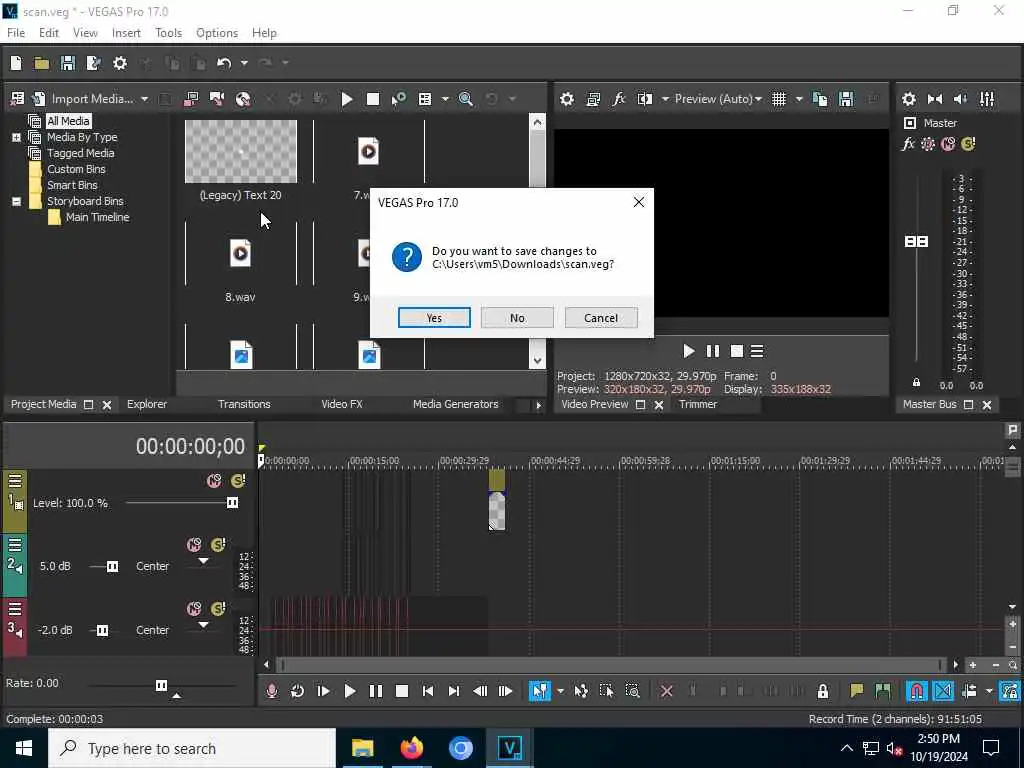
Task: Toggle Lock event padlock icon
Action: (823, 691)
